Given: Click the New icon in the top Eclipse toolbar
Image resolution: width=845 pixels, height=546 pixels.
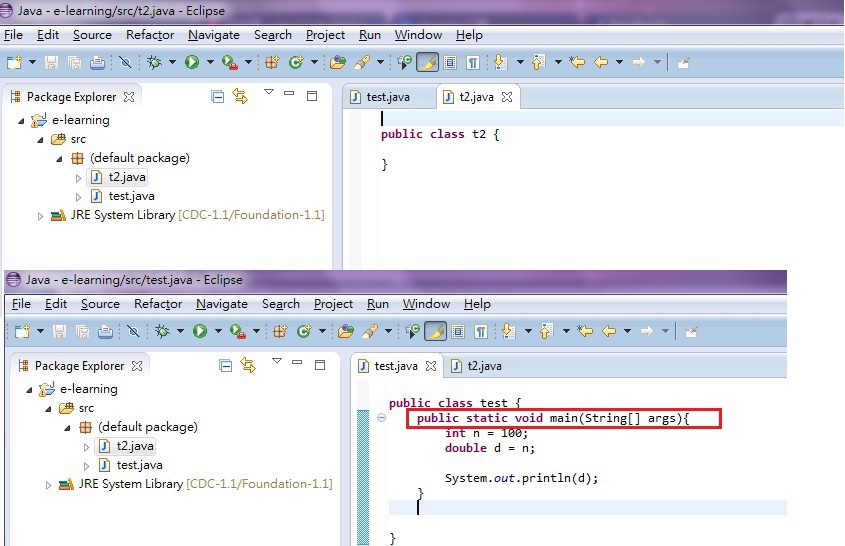Looking at the screenshot, I should pos(15,63).
